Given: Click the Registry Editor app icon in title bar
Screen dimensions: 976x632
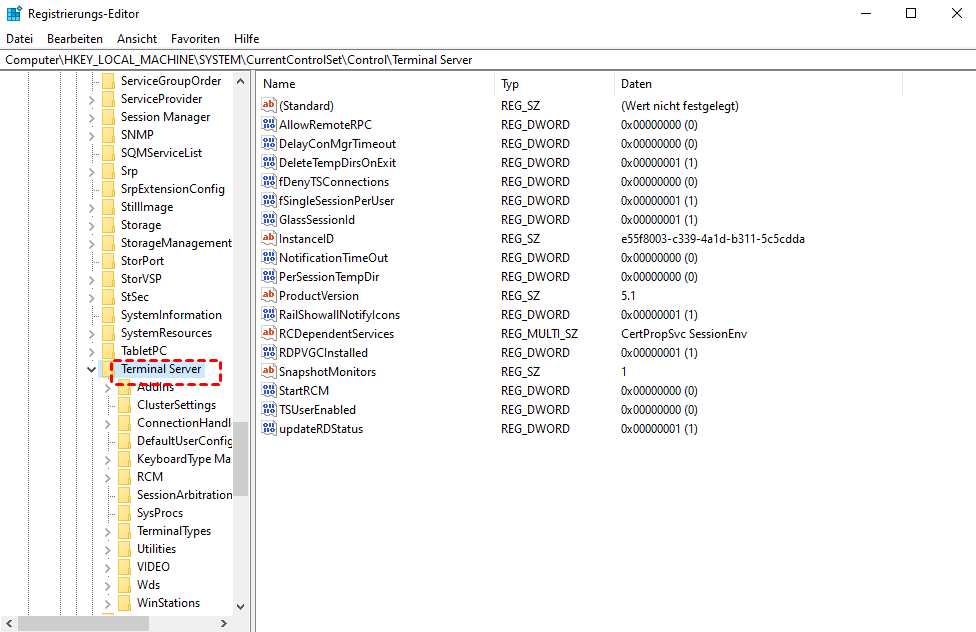Looking at the screenshot, I should pos(14,14).
